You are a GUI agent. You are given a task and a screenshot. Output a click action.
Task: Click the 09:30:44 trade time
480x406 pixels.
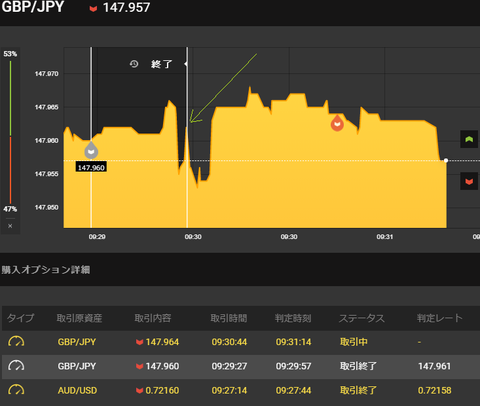[x=229, y=342]
